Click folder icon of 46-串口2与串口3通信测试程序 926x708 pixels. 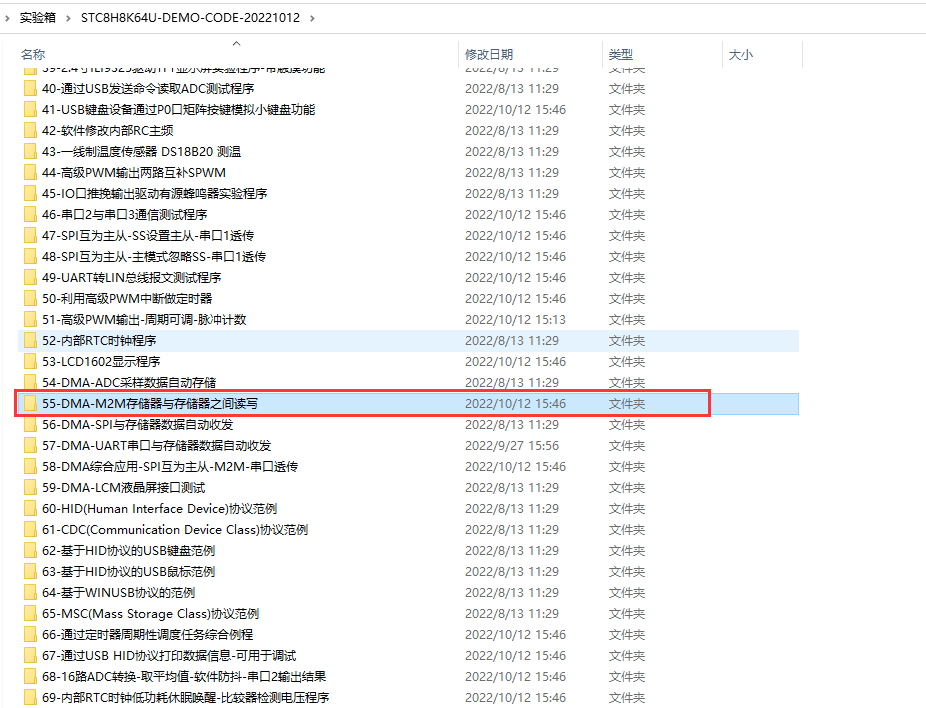pyautogui.click(x=30, y=215)
